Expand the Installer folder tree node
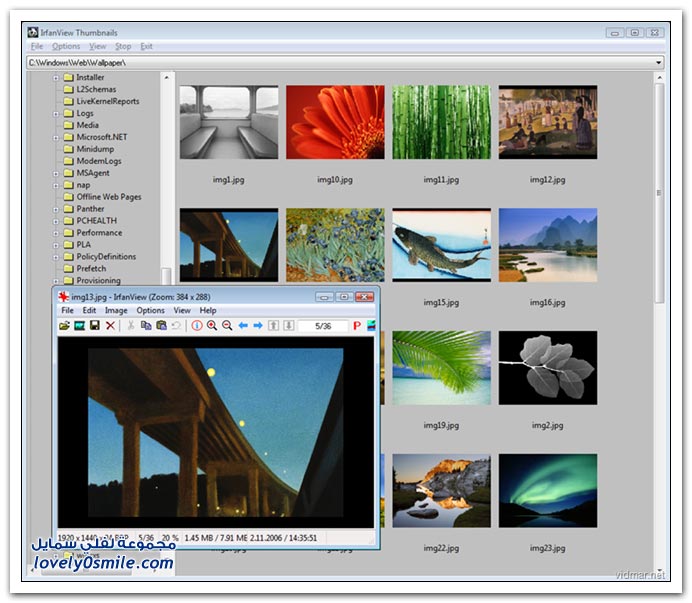This screenshot has width=692, height=603. (56, 77)
